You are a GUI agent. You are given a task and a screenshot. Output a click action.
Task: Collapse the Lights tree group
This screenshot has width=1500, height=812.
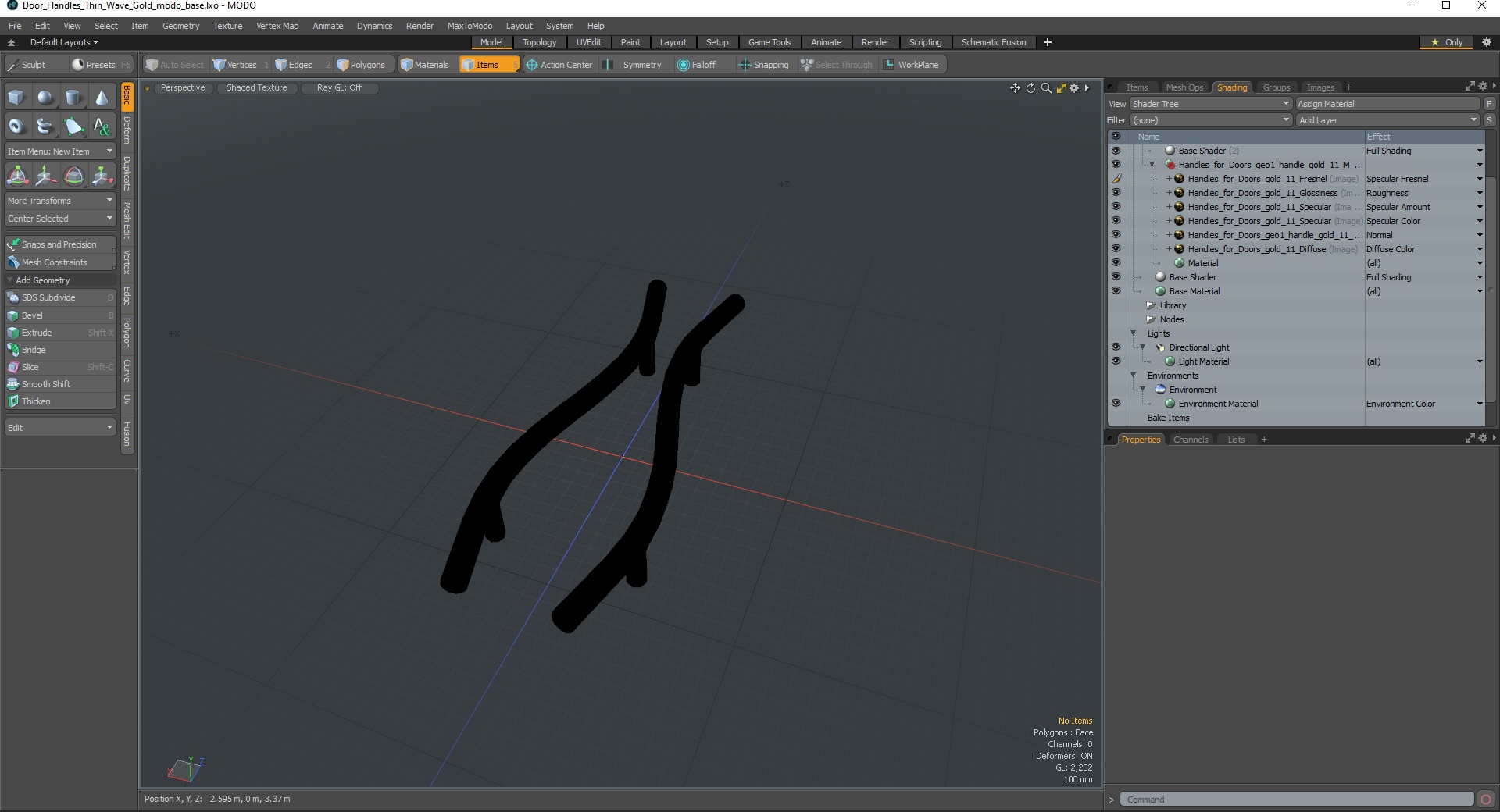[x=1134, y=333]
